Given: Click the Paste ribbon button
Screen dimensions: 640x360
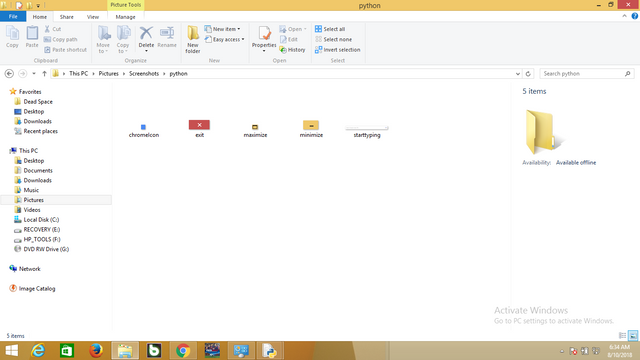Looking at the screenshot, I should point(32,37).
